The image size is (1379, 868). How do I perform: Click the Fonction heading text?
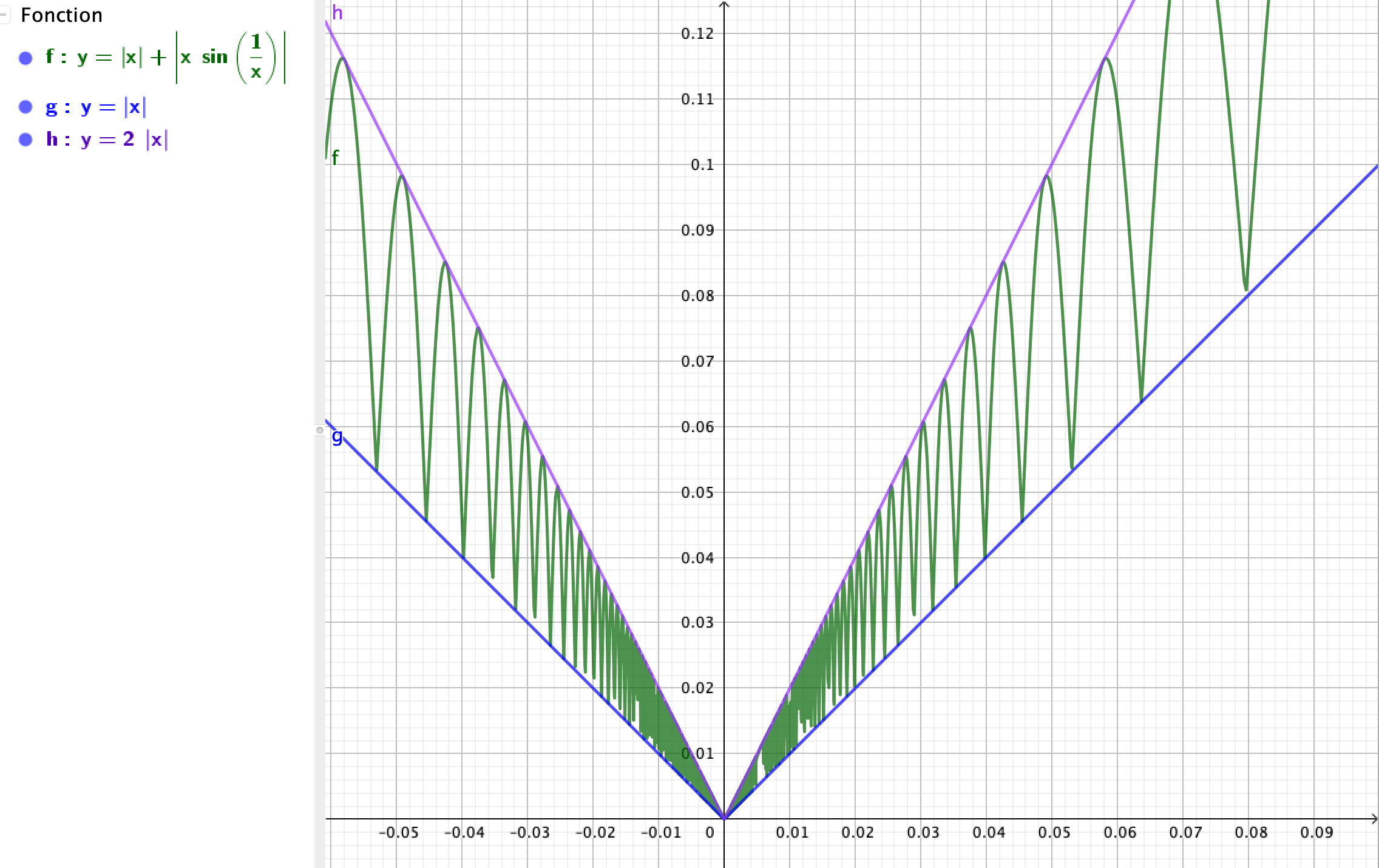(61, 15)
